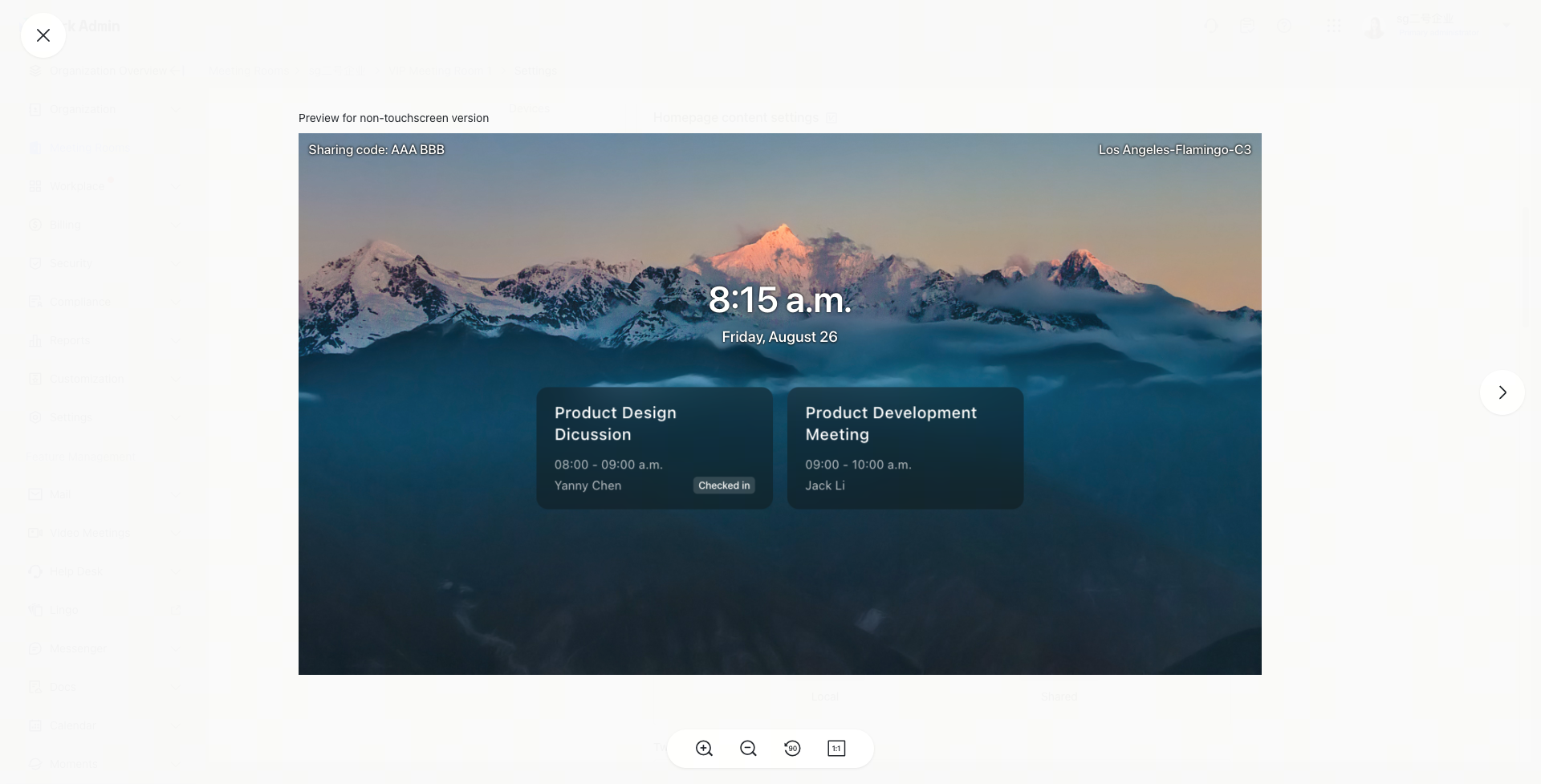Zoom out of the preview image
The height and width of the screenshot is (784, 1541).
coord(748,749)
